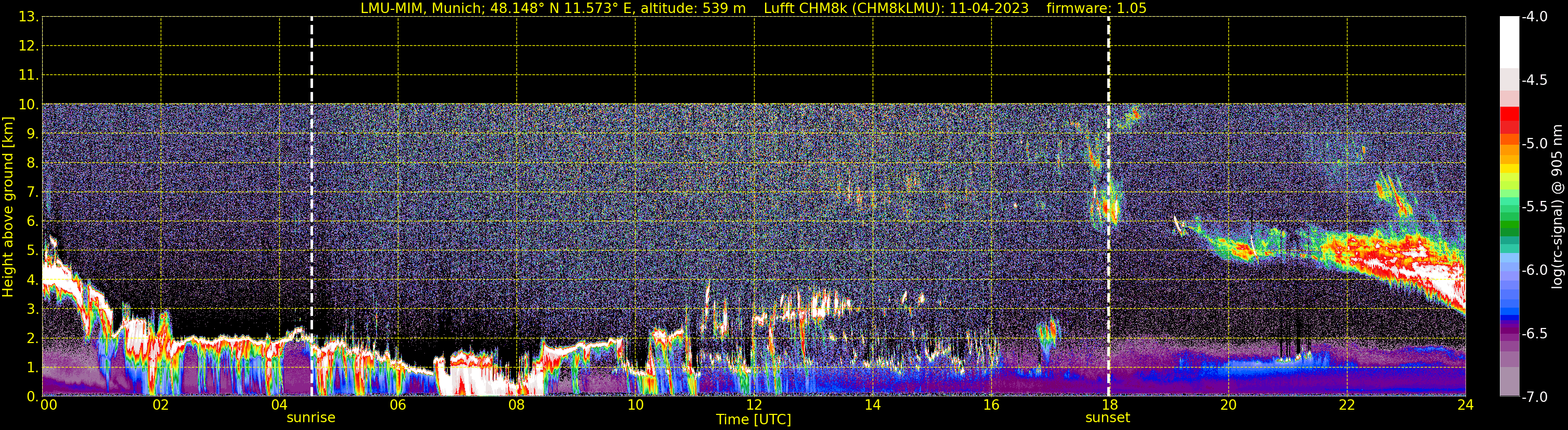The width and height of the screenshot is (1568, 430).
Task: Click the '8.' tick on the height axis
Action: (33, 163)
